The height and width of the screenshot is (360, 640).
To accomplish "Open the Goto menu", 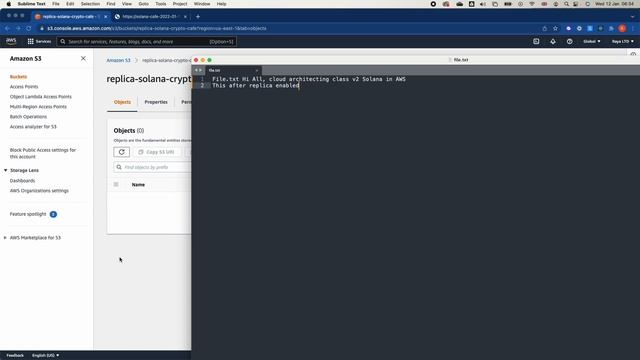I will 144,4.
